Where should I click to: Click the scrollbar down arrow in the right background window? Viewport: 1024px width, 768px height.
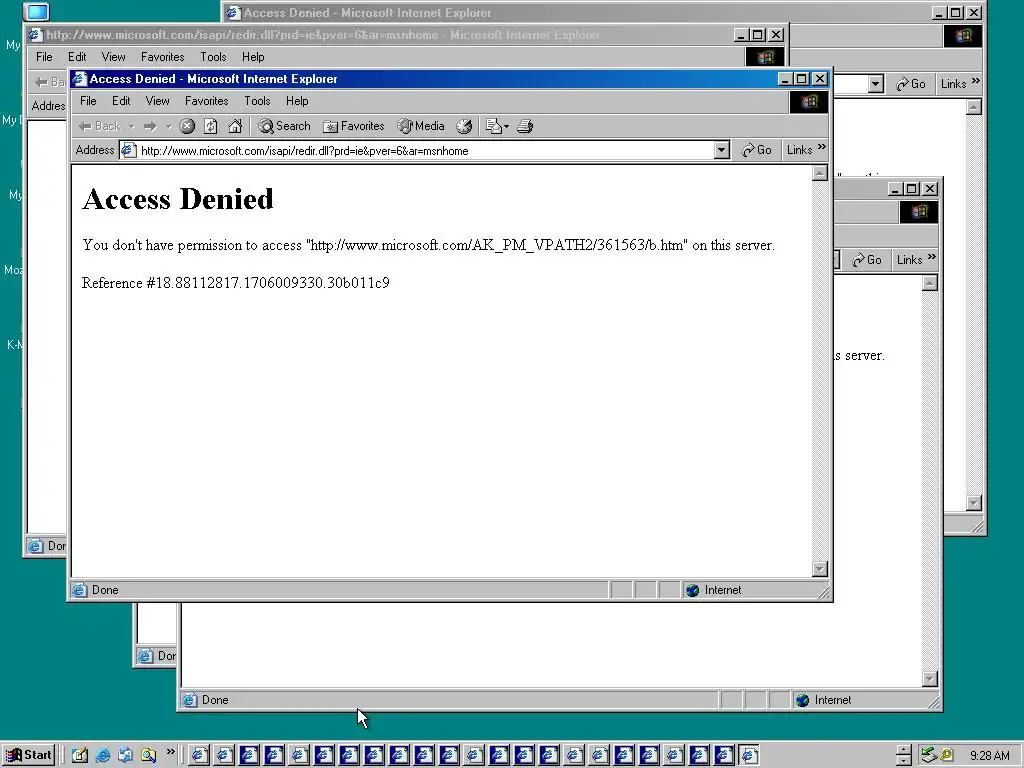[x=930, y=679]
